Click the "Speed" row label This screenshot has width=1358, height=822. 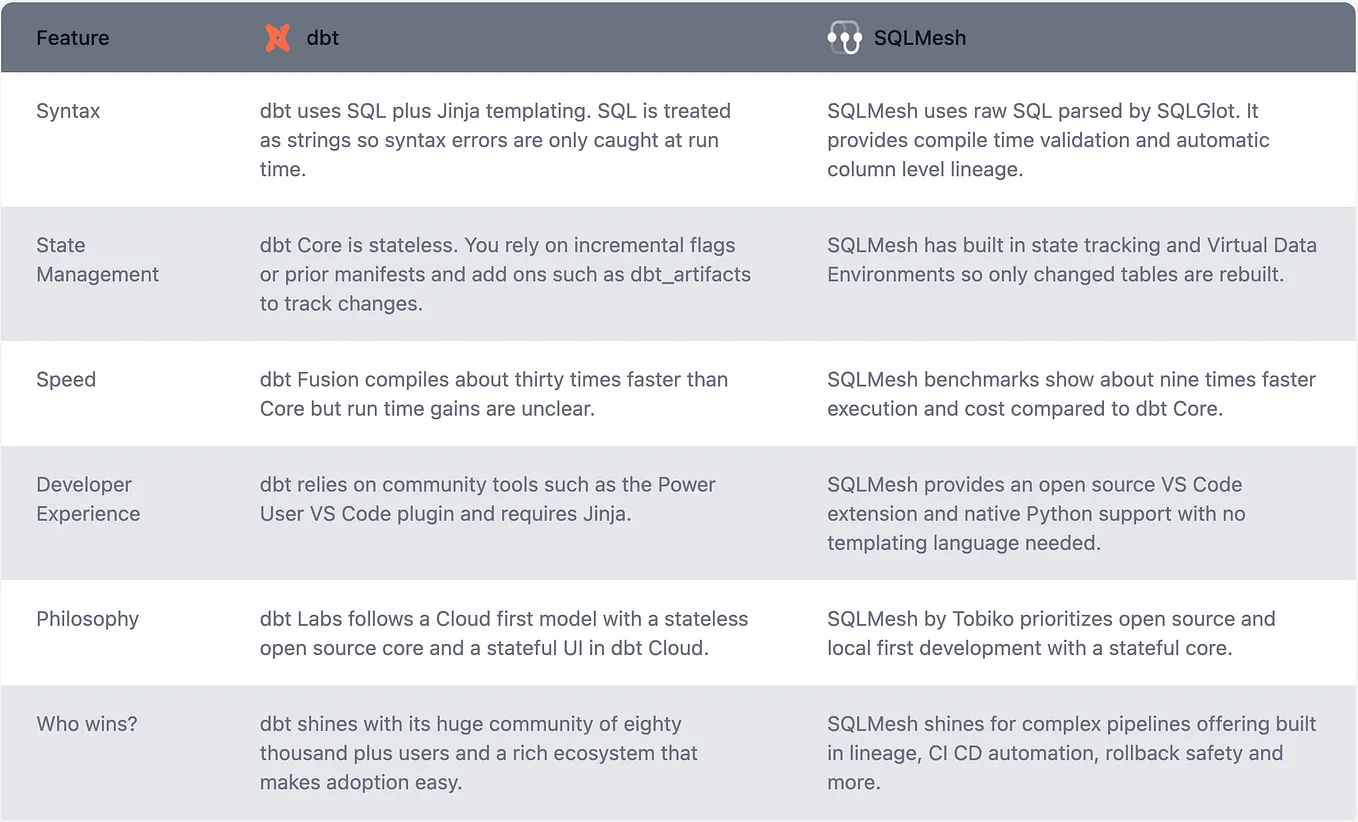(66, 380)
